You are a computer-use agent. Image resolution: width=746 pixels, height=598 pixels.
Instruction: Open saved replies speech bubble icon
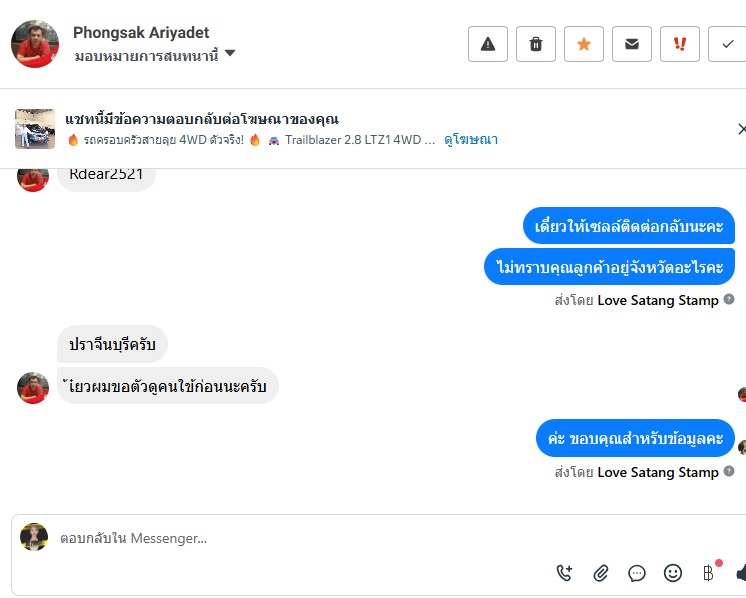coord(637,573)
